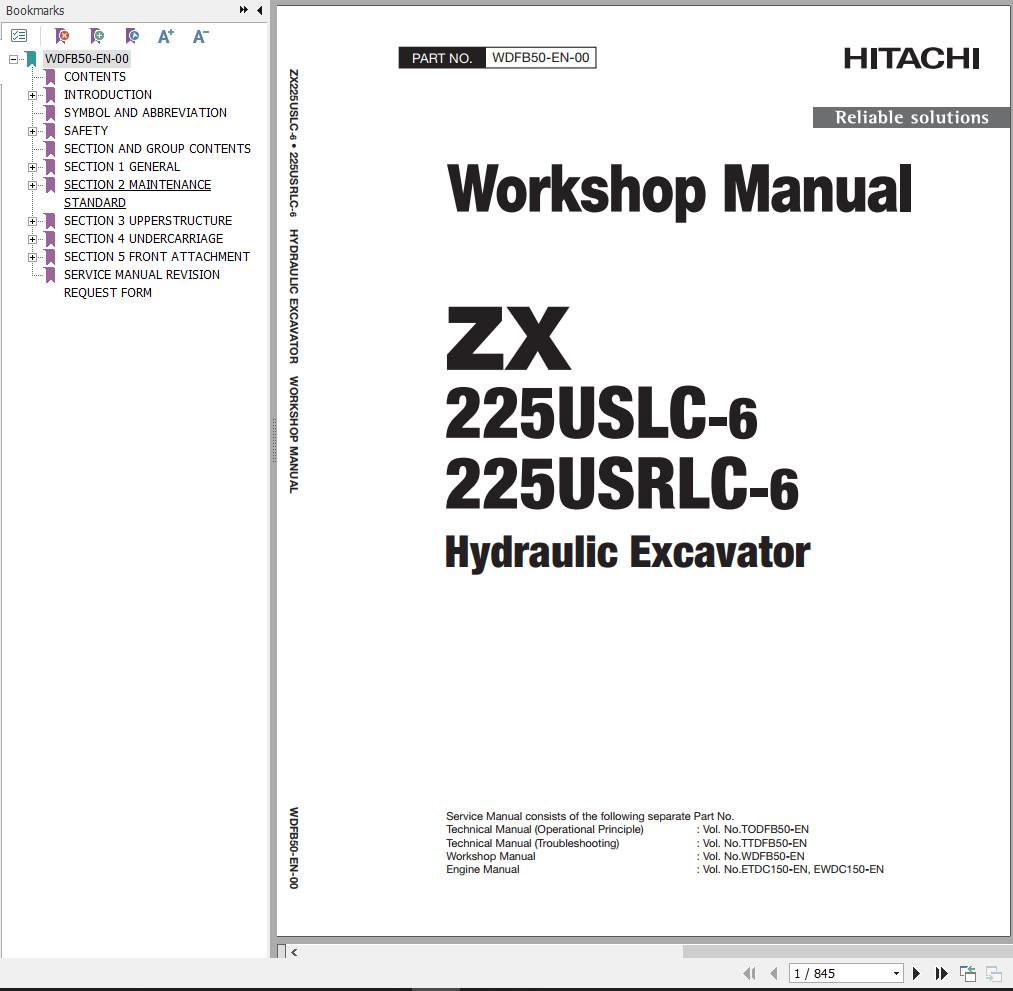Expand the SAFETY bookmark node
The width and height of the screenshot is (1013, 991).
coord(32,131)
